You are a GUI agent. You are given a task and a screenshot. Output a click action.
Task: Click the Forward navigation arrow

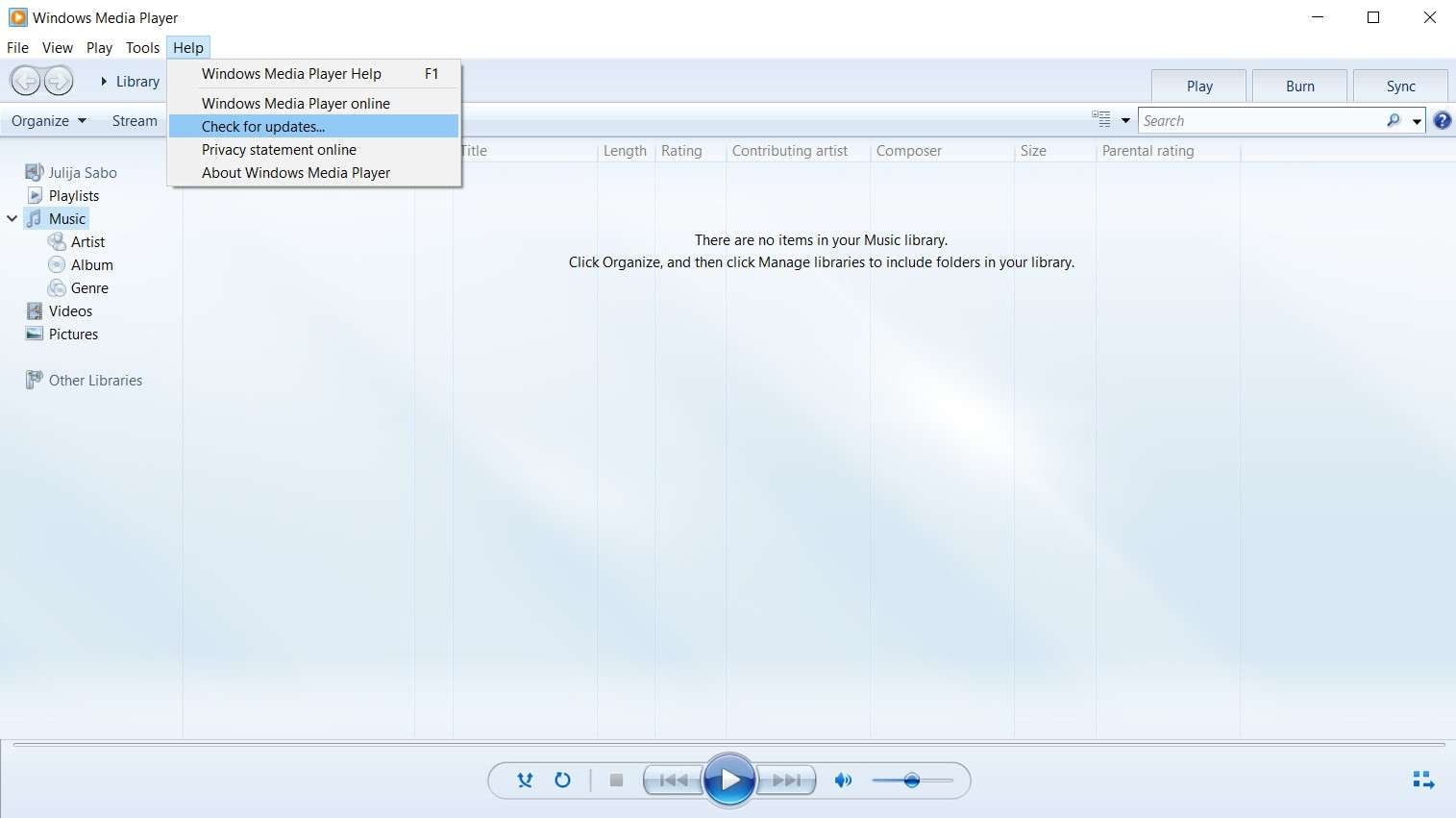pyautogui.click(x=59, y=81)
